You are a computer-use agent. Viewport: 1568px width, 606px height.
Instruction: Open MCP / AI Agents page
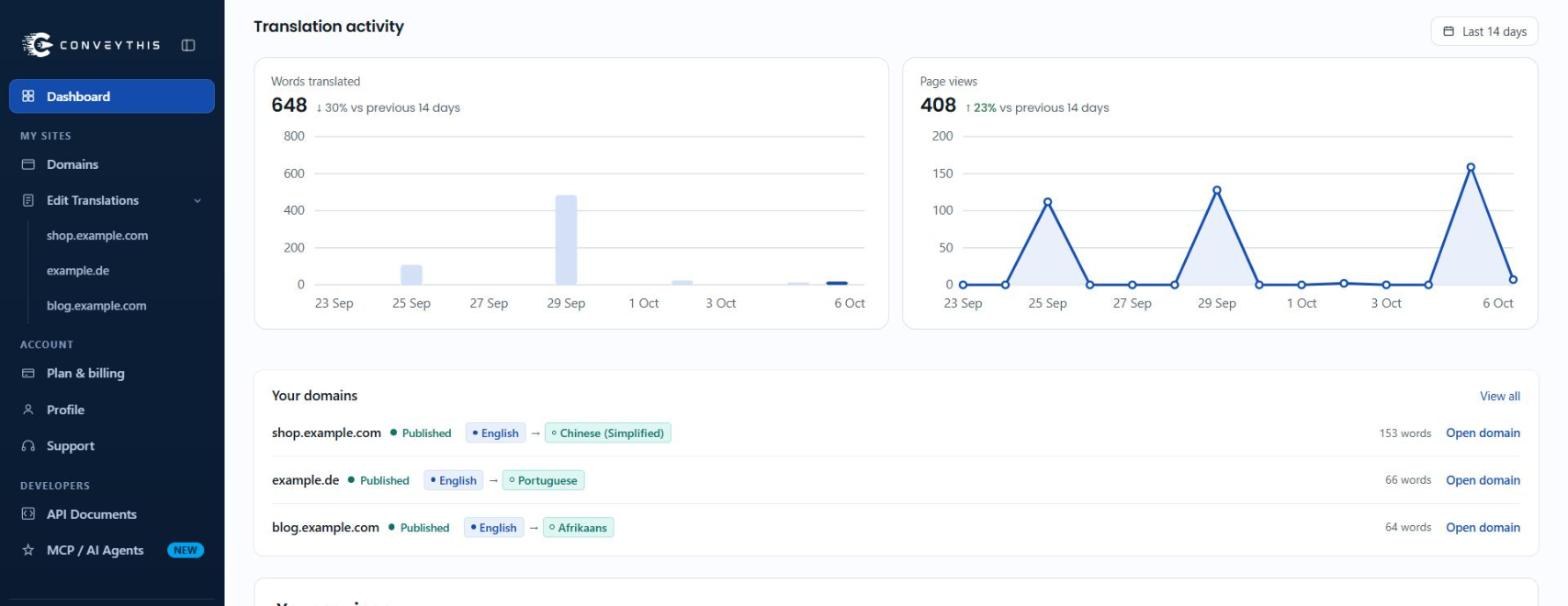point(112,550)
